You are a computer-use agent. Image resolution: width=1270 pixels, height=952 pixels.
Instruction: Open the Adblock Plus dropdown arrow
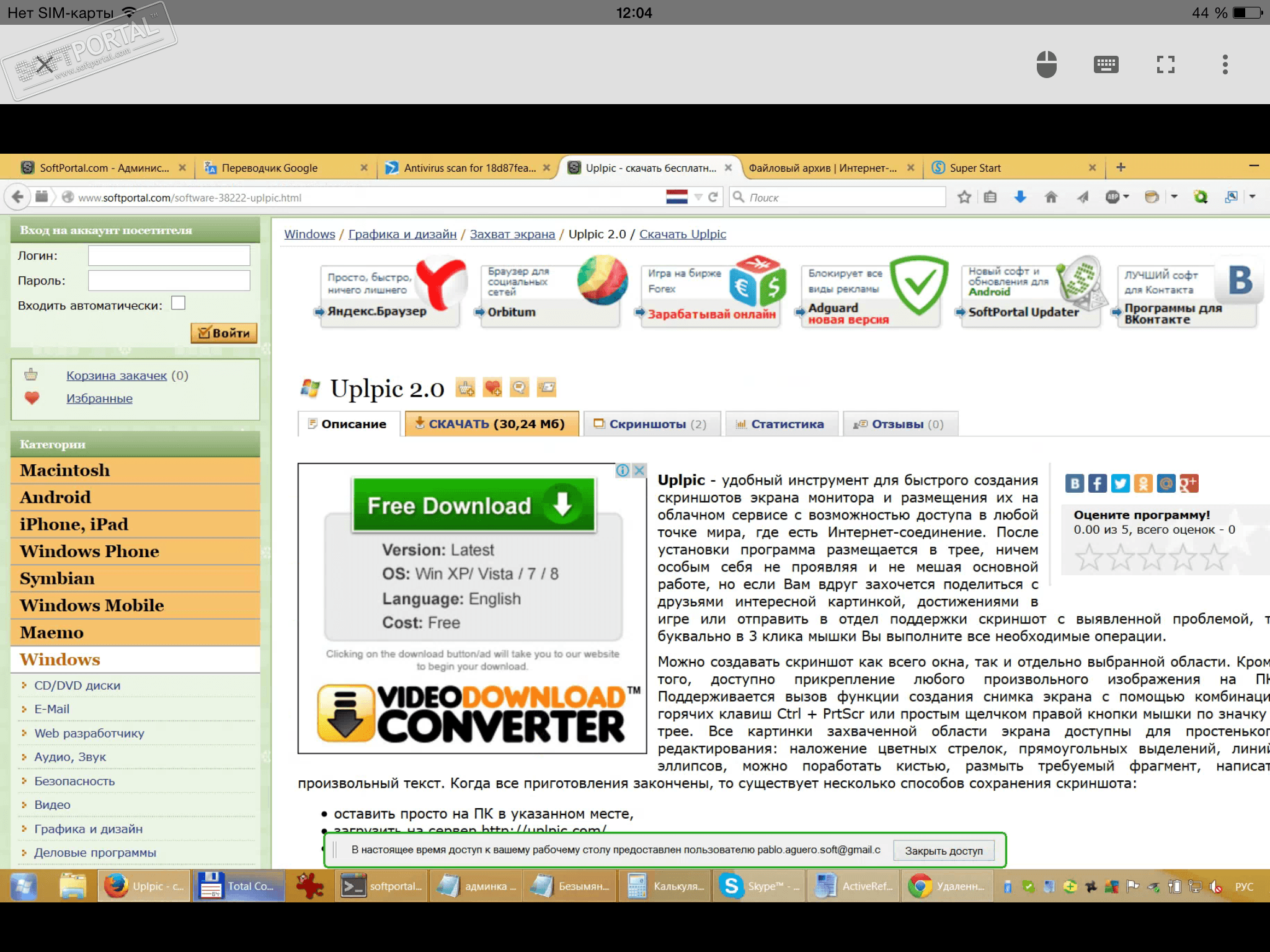coord(1126,197)
